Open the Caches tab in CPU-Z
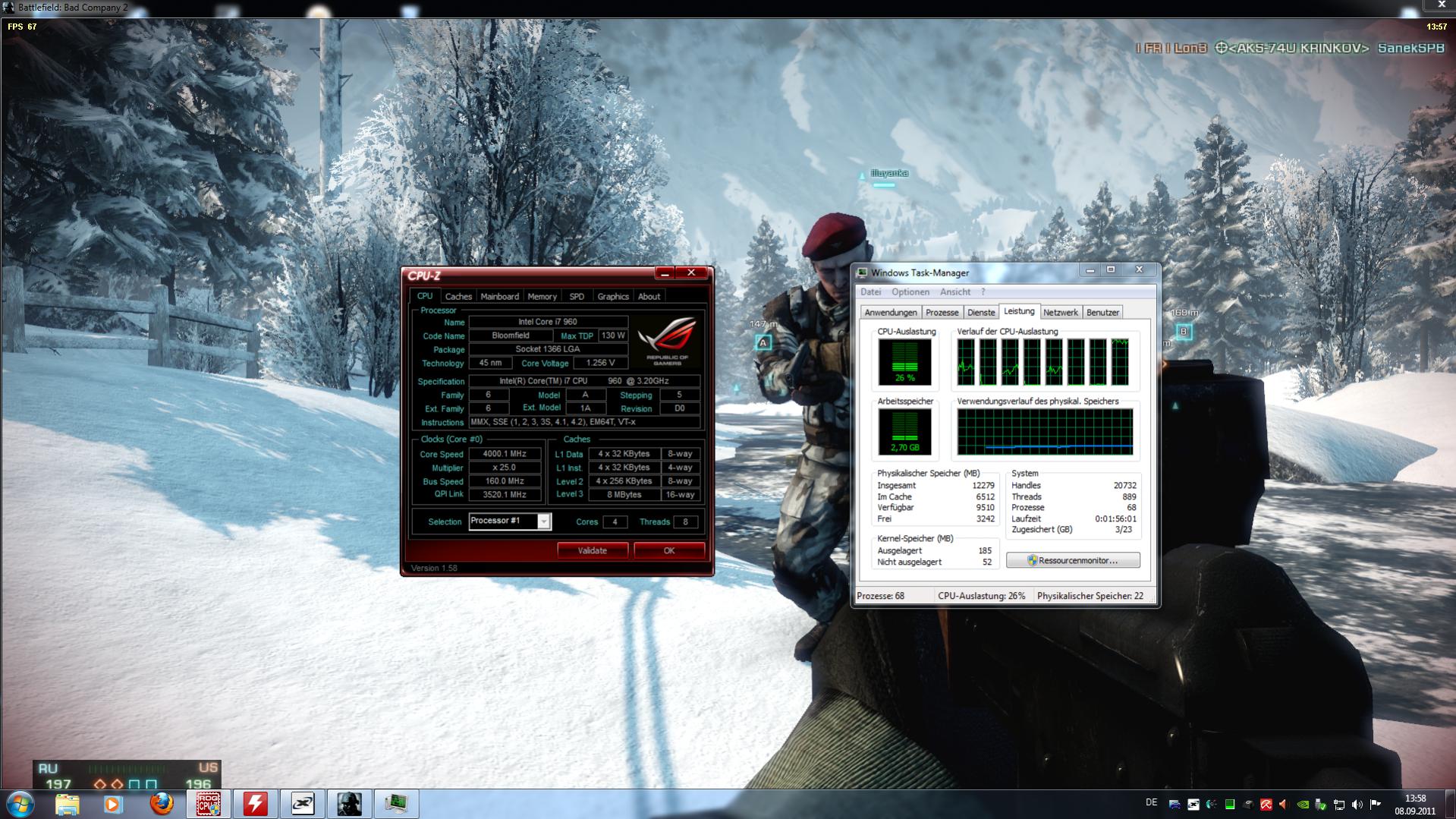This screenshot has width=1456, height=819. [458, 297]
